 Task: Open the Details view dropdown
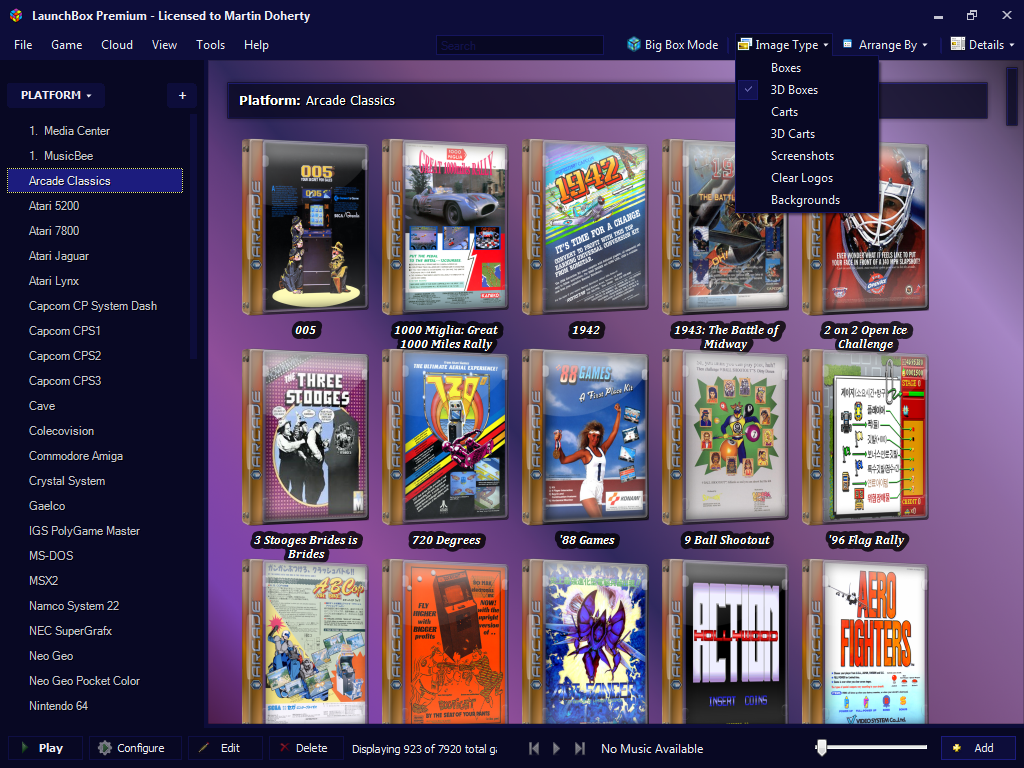982,45
